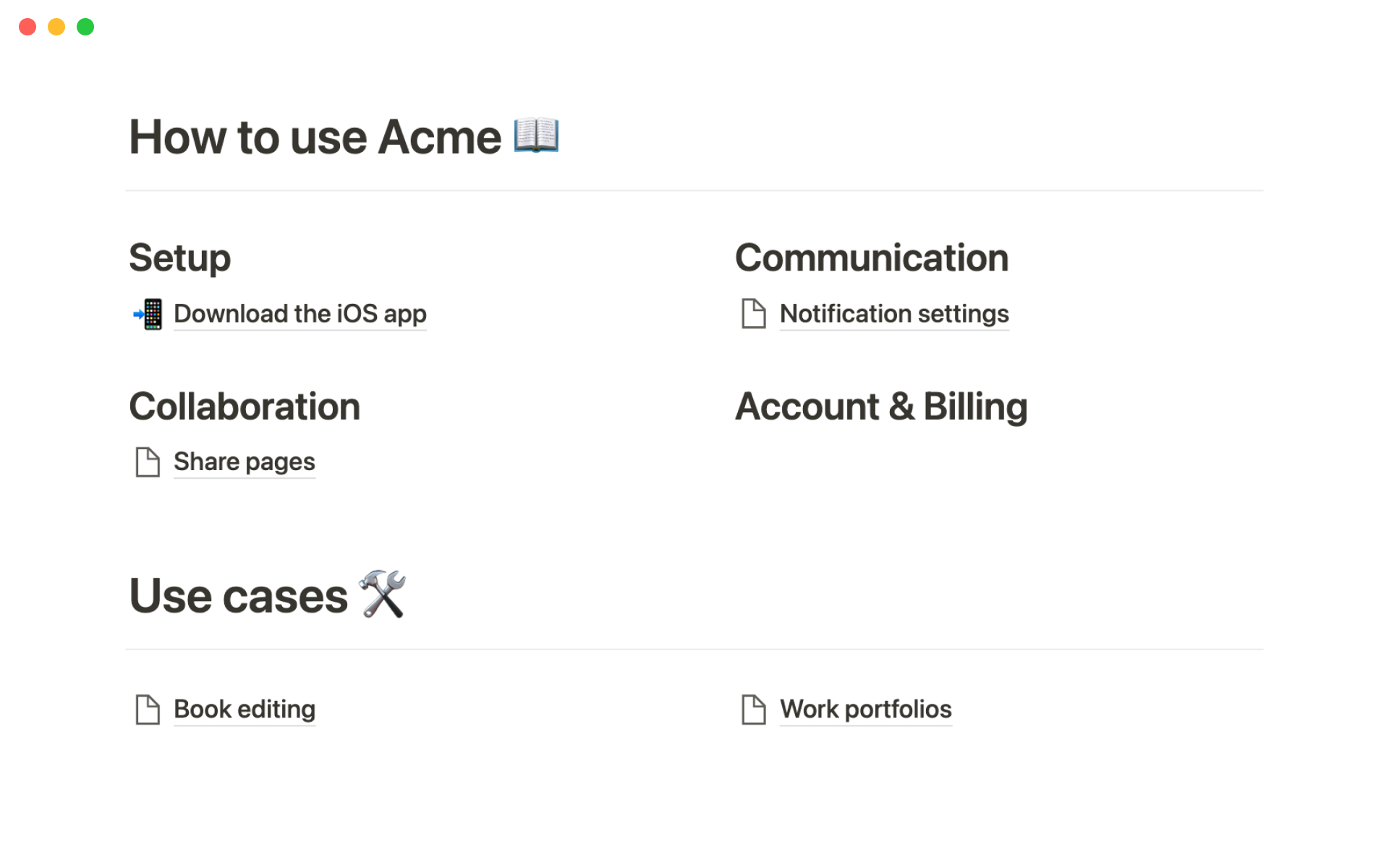Screen dimensions: 1389x868
Task: Click the How to use Acme title
Action: click(315, 137)
